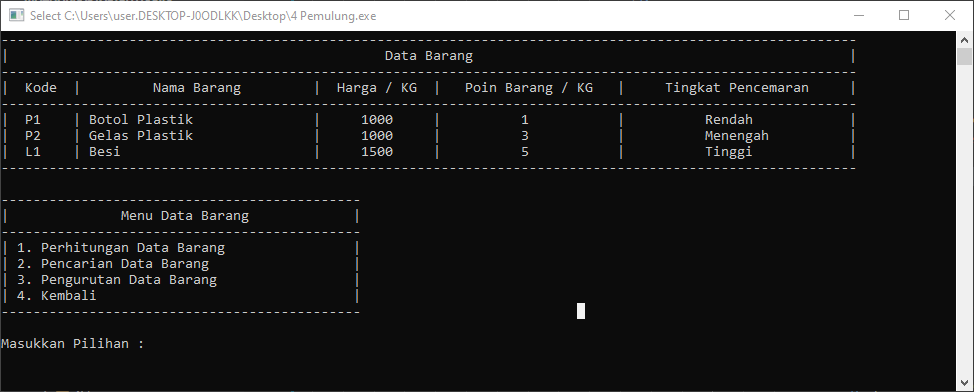
Task: Click point value '3' for Gelas Plastik
Action: tap(525, 135)
